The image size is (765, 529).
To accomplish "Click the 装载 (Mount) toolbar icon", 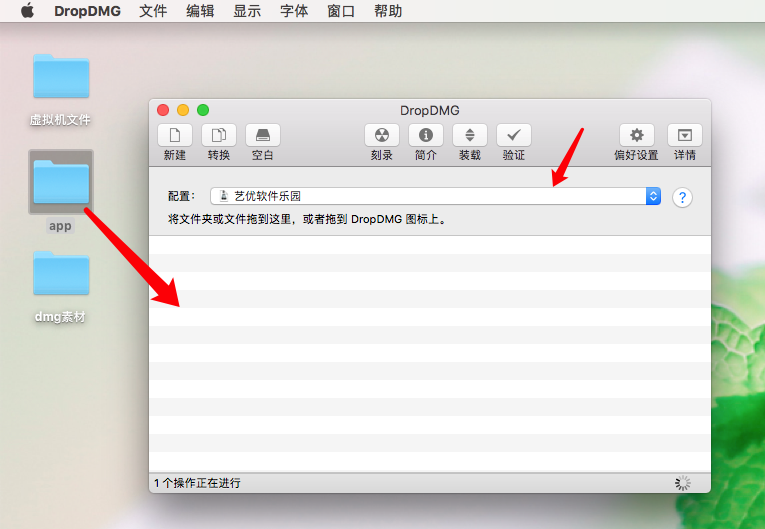I will (x=469, y=135).
